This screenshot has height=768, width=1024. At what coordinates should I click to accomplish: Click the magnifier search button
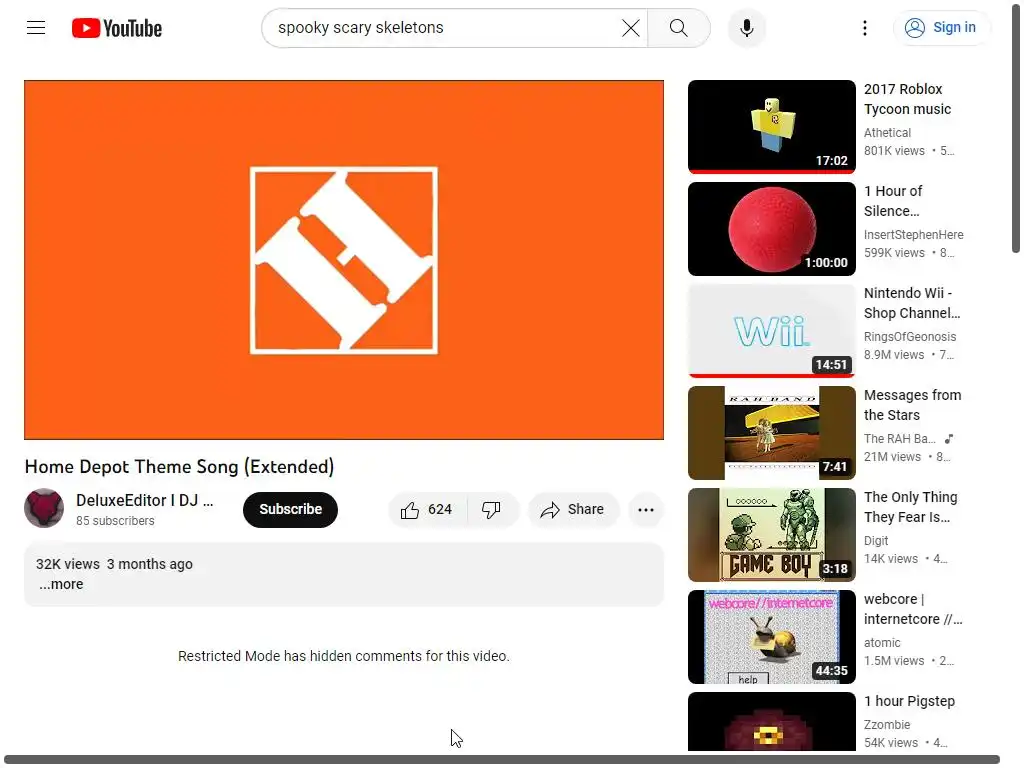(679, 28)
